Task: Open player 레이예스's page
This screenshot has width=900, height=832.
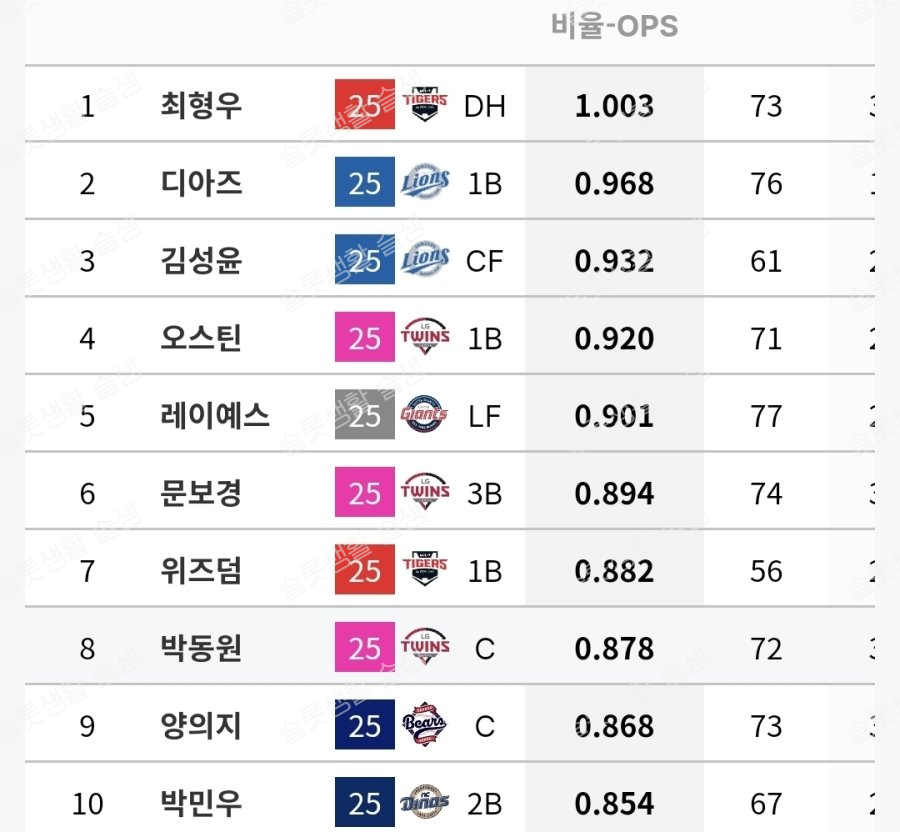Action: [x=215, y=415]
